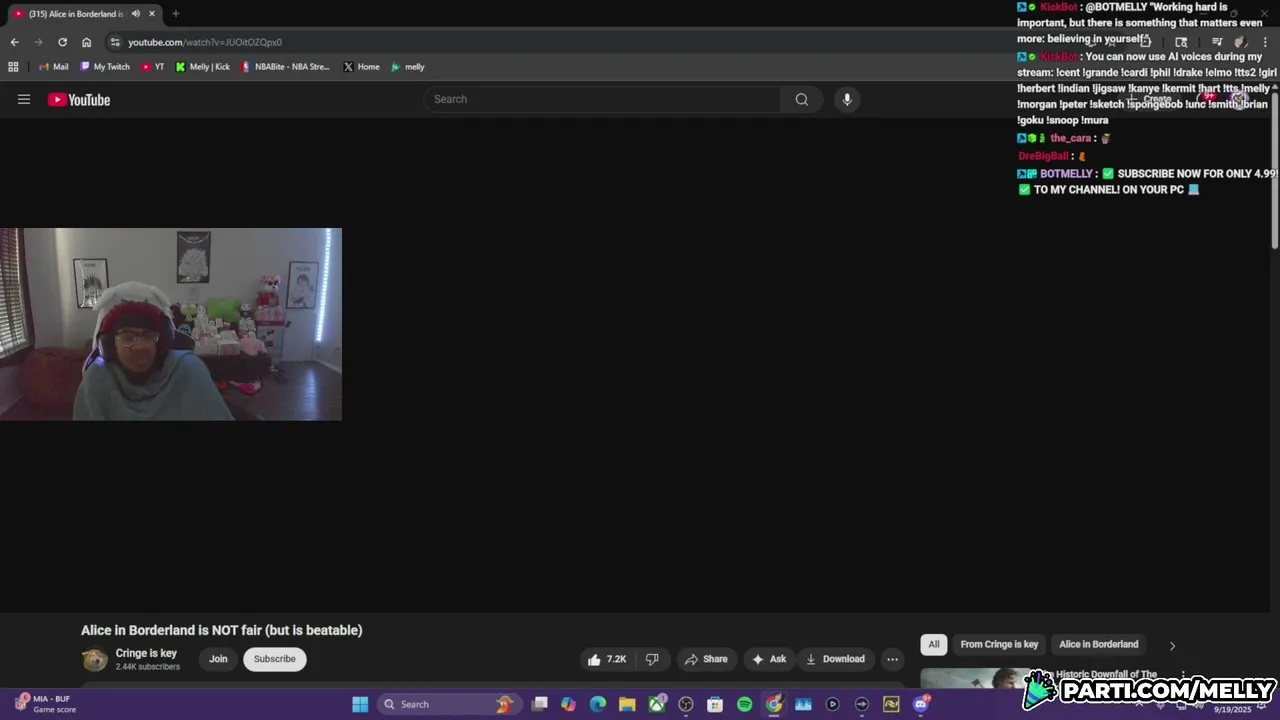Click the 2.44K subscribers text
Screen dimensions: 1280x720
click(x=148, y=667)
